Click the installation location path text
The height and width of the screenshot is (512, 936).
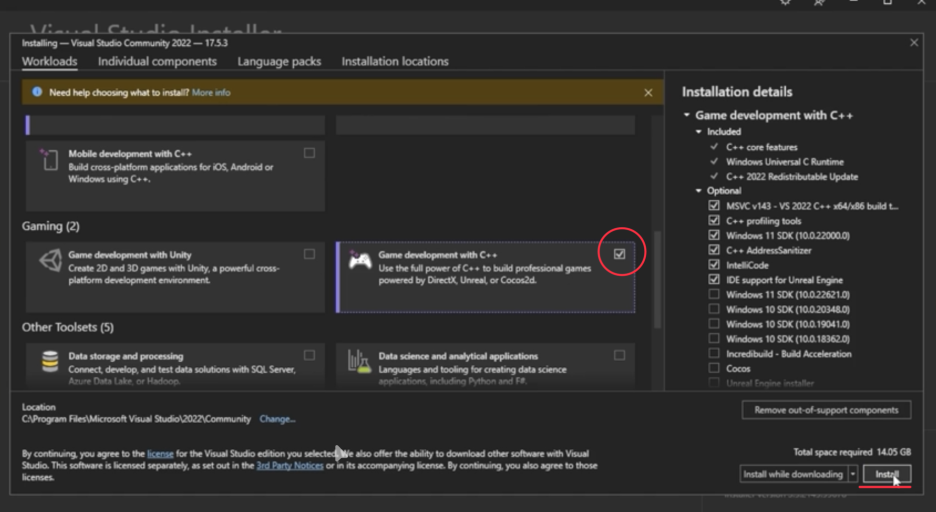(x=136, y=419)
